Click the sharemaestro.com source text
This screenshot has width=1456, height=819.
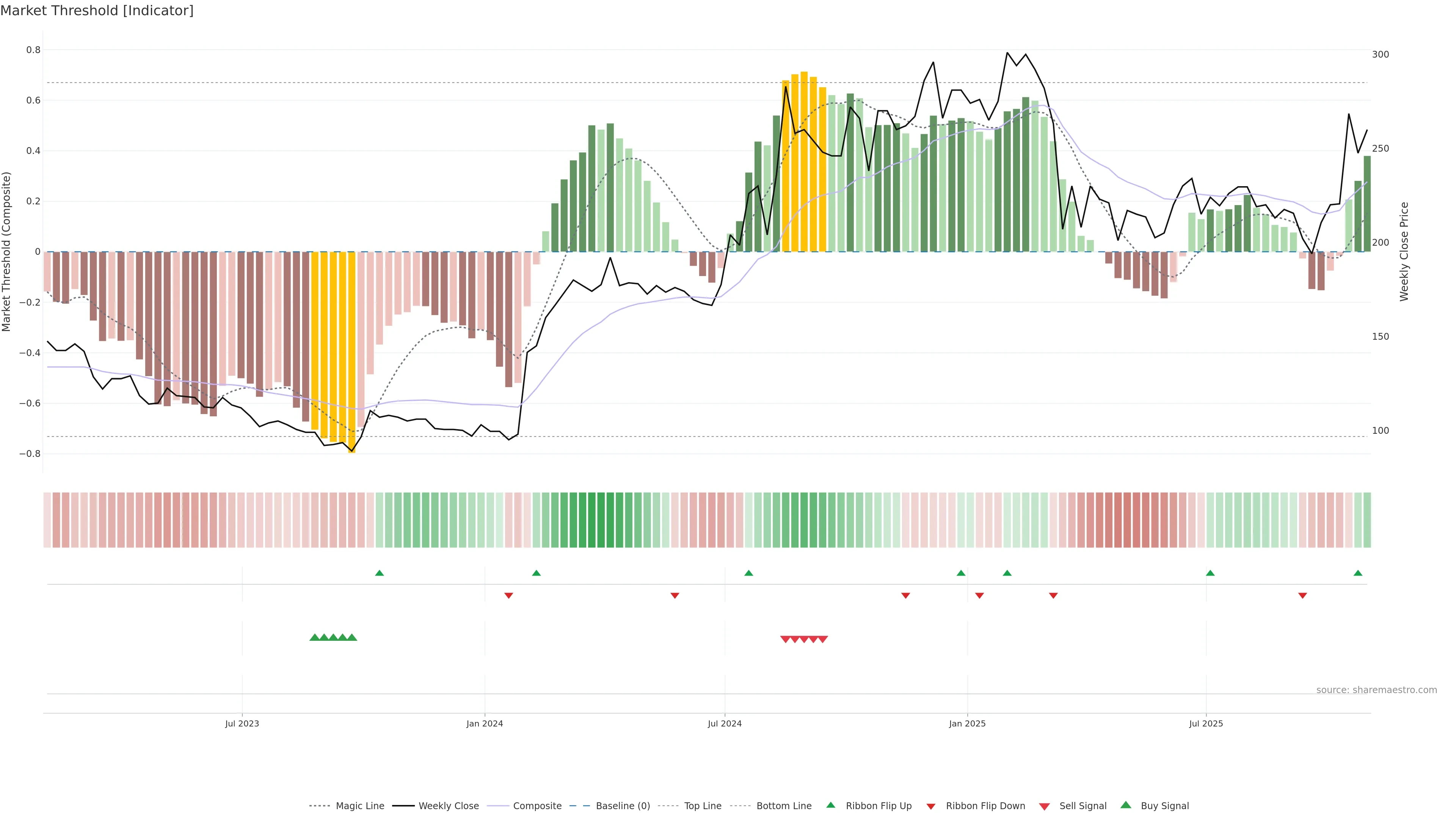pos(1376,690)
